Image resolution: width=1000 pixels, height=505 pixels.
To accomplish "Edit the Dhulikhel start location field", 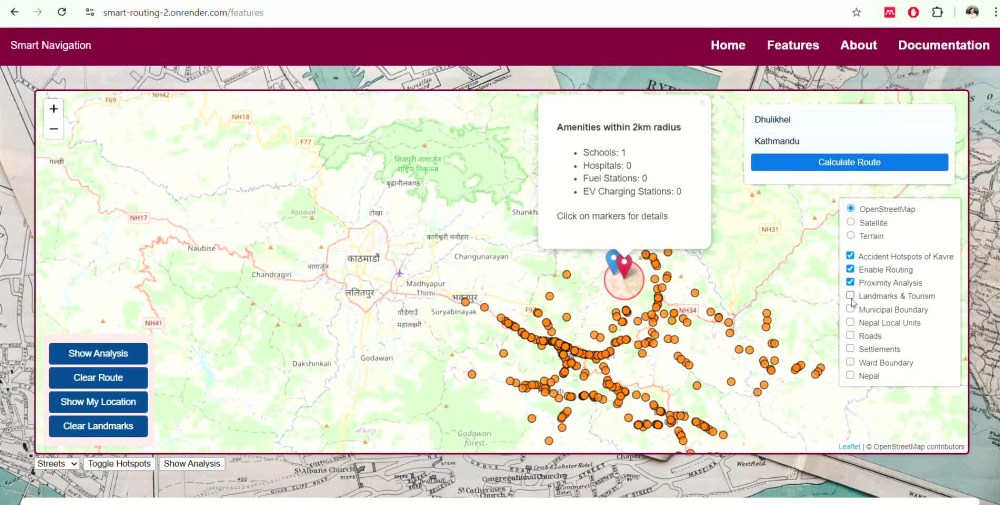I will click(849, 119).
